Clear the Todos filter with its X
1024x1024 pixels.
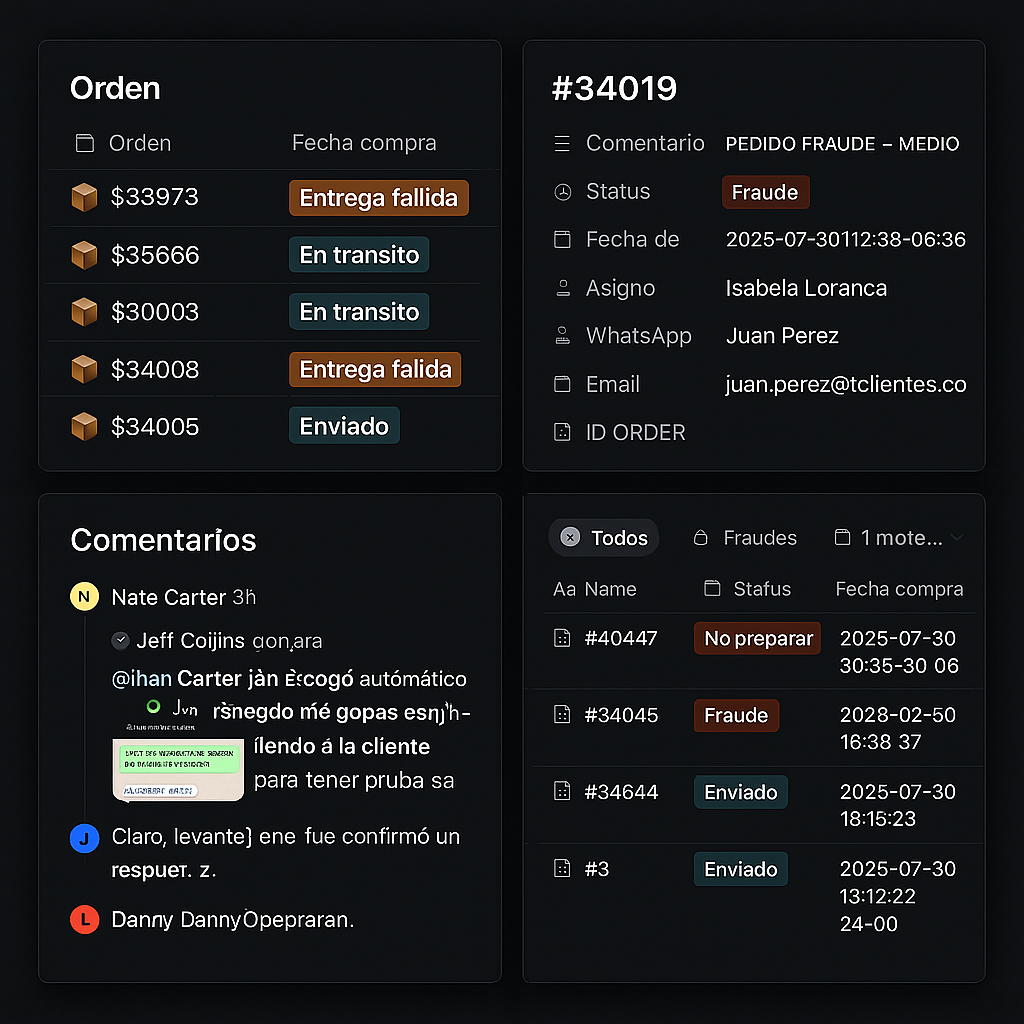[x=570, y=538]
